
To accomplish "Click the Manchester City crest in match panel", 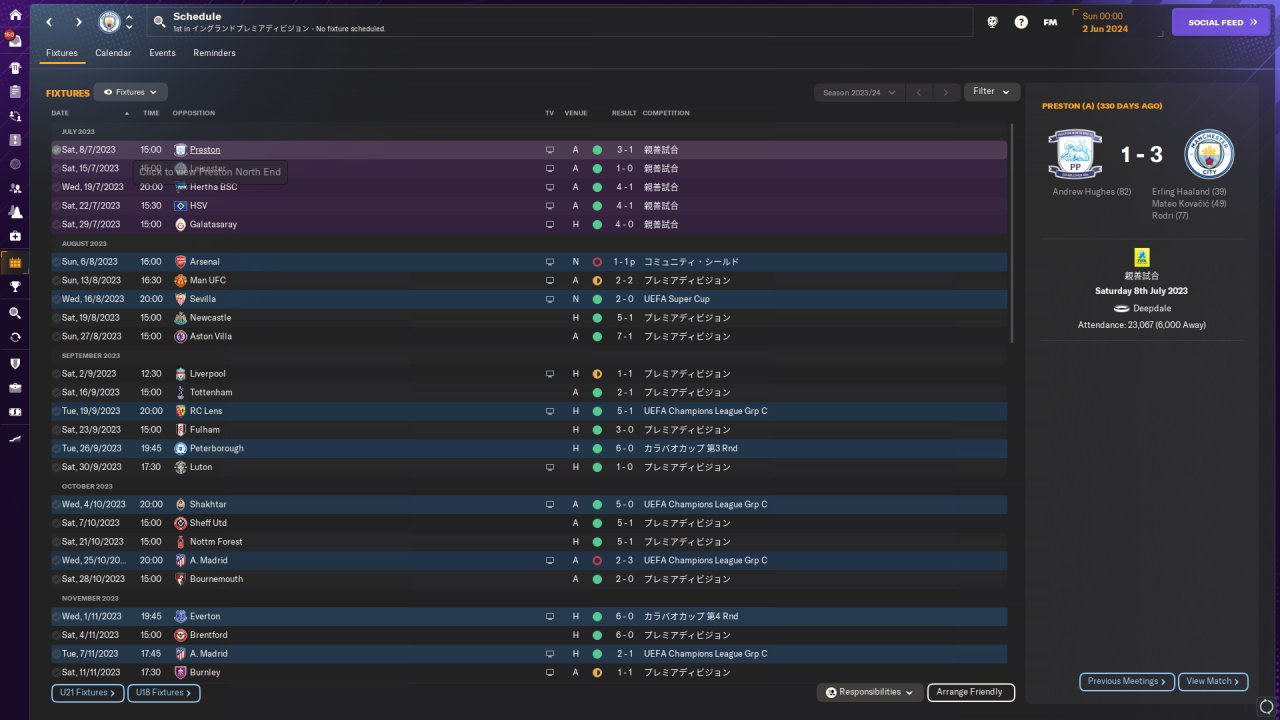I will (x=1209, y=155).
